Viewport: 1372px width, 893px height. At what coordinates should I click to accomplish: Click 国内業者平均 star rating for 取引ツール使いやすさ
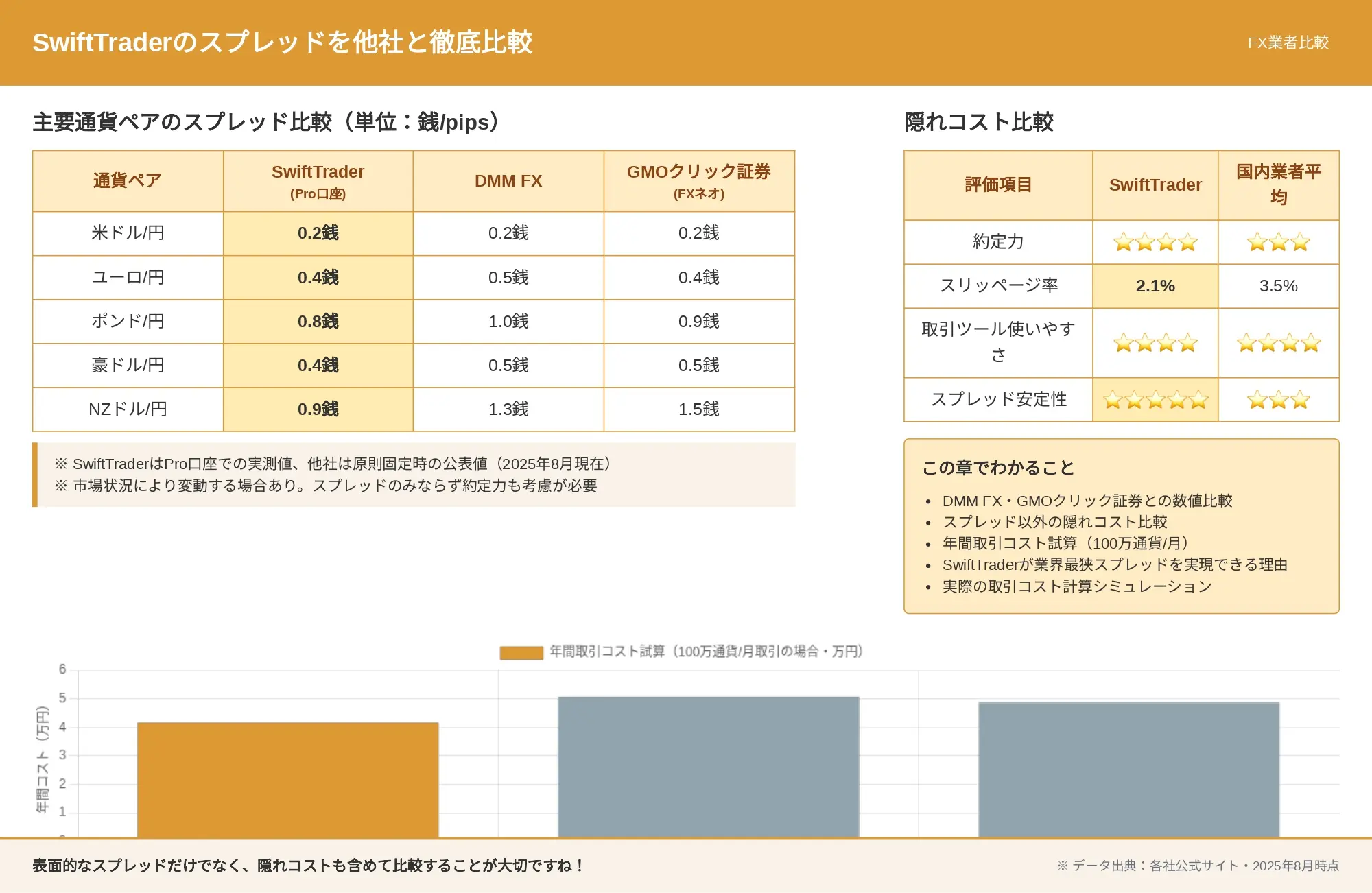1279,343
